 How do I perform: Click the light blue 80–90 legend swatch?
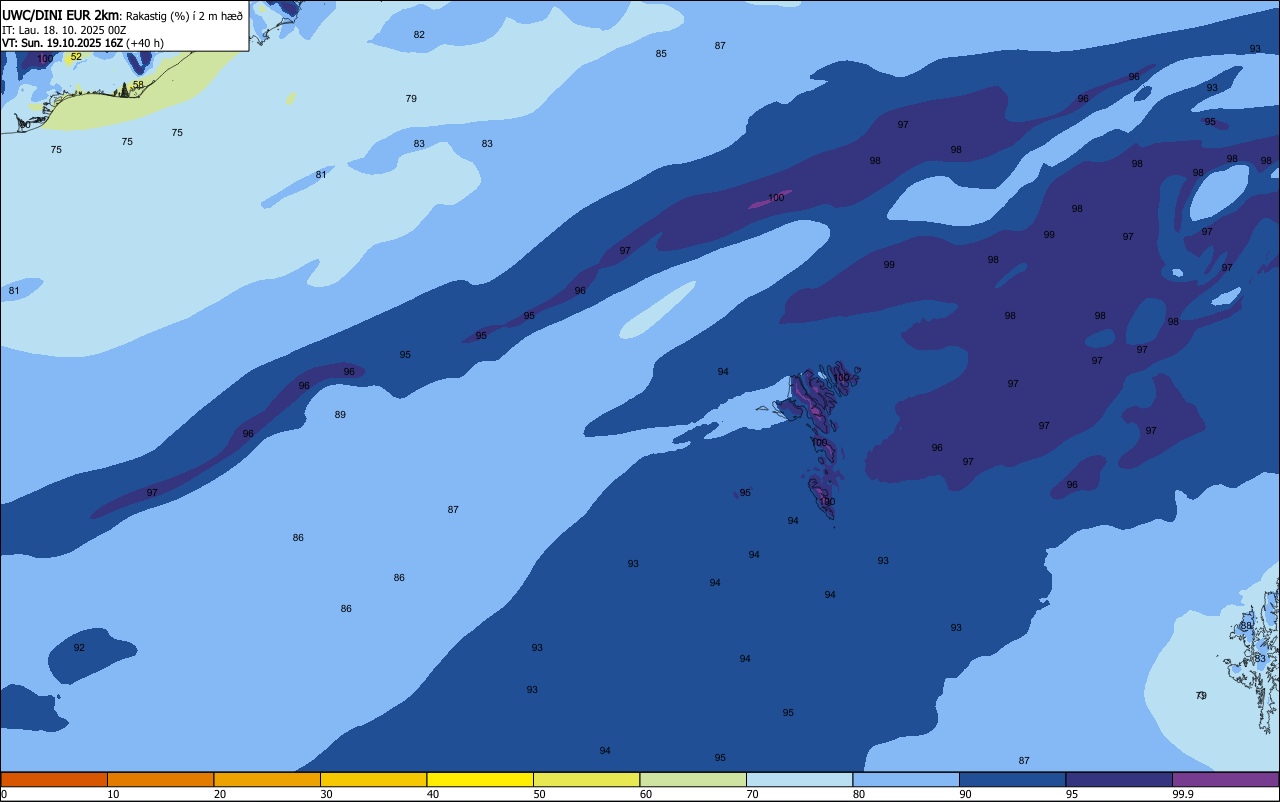(906, 779)
